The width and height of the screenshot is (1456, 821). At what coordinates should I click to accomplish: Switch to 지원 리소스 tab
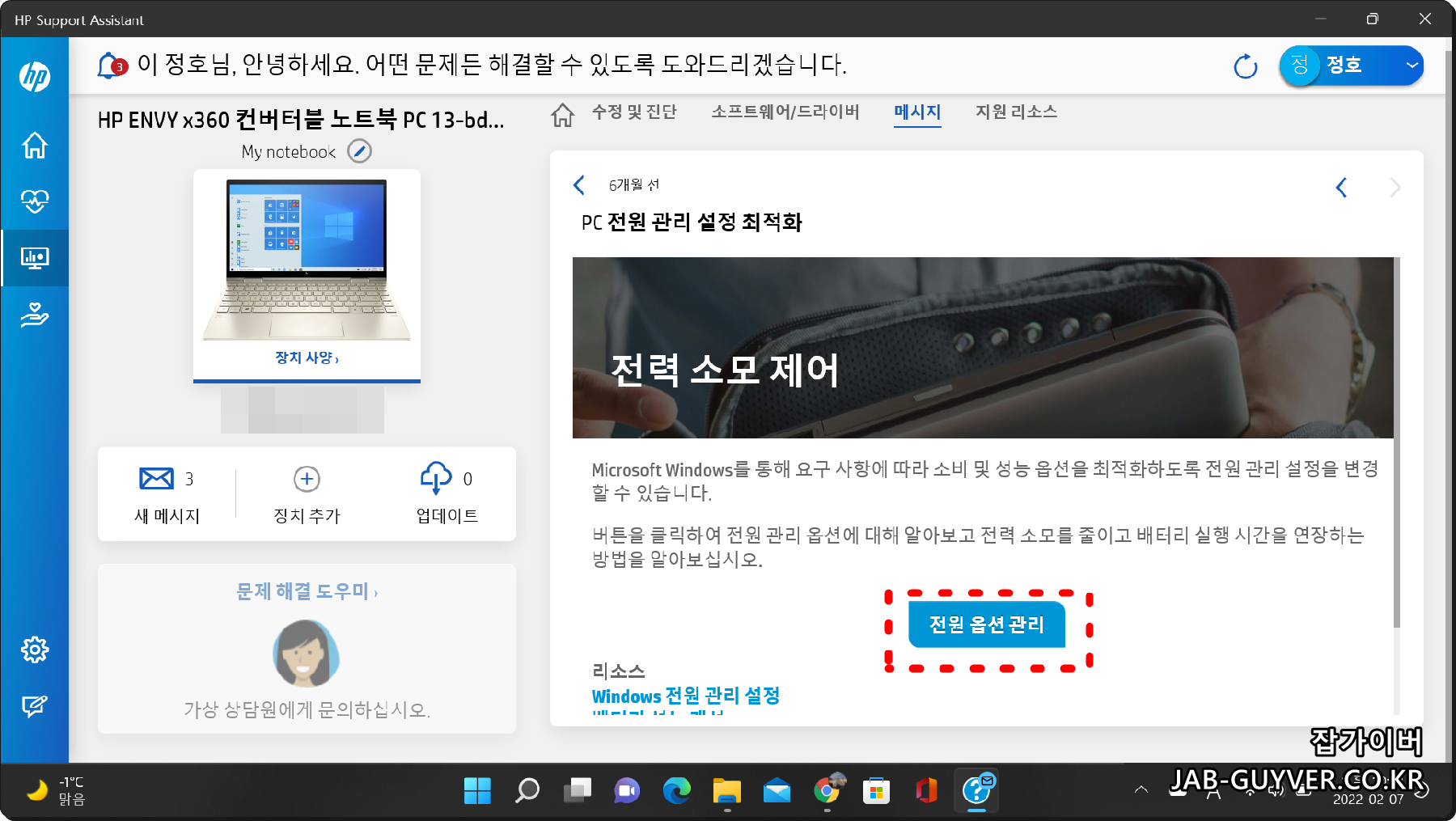[x=1017, y=112]
